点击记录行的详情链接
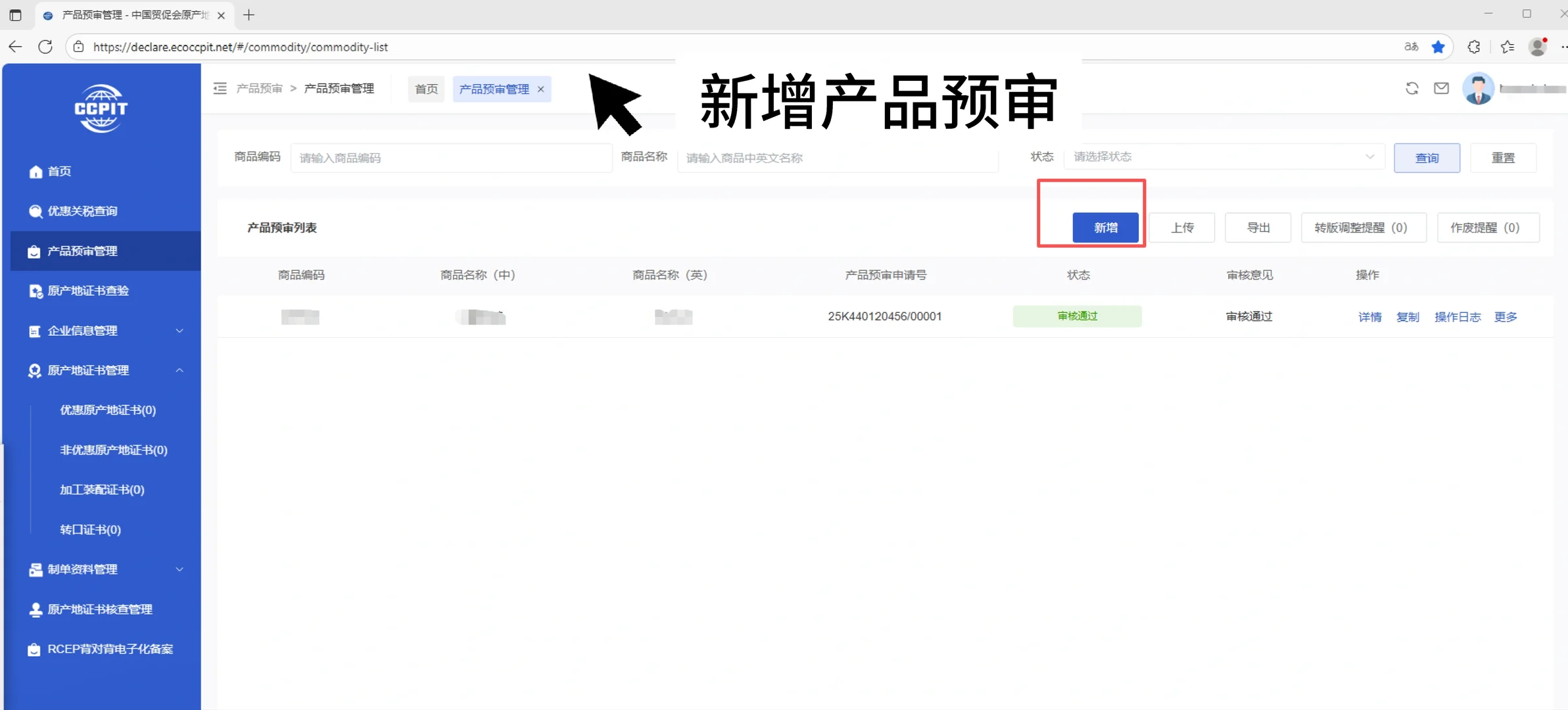The height and width of the screenshot is (710, 1568). click(x=1371, y=317)
